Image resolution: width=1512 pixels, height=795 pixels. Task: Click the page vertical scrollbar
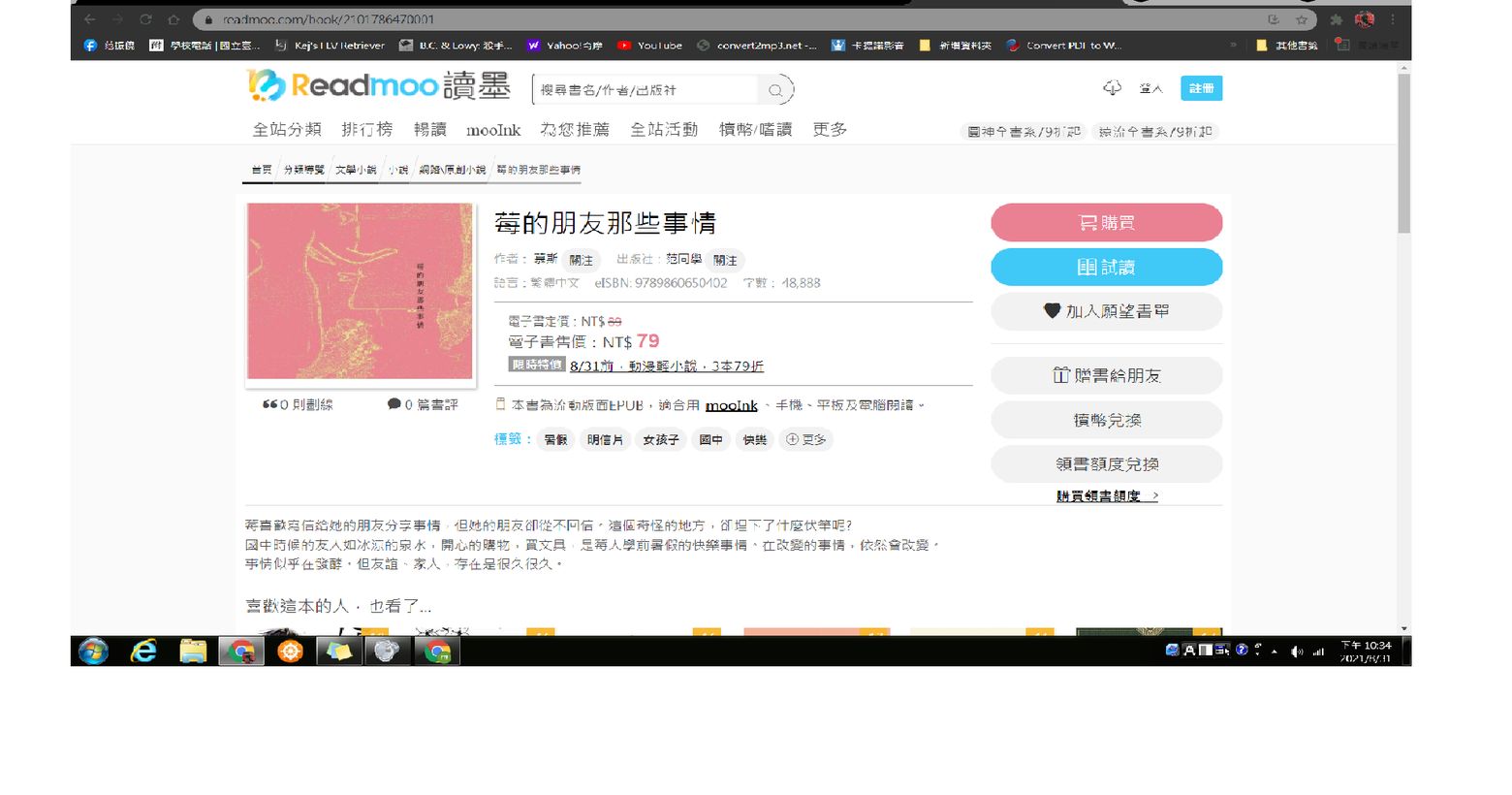point(1403,155)
